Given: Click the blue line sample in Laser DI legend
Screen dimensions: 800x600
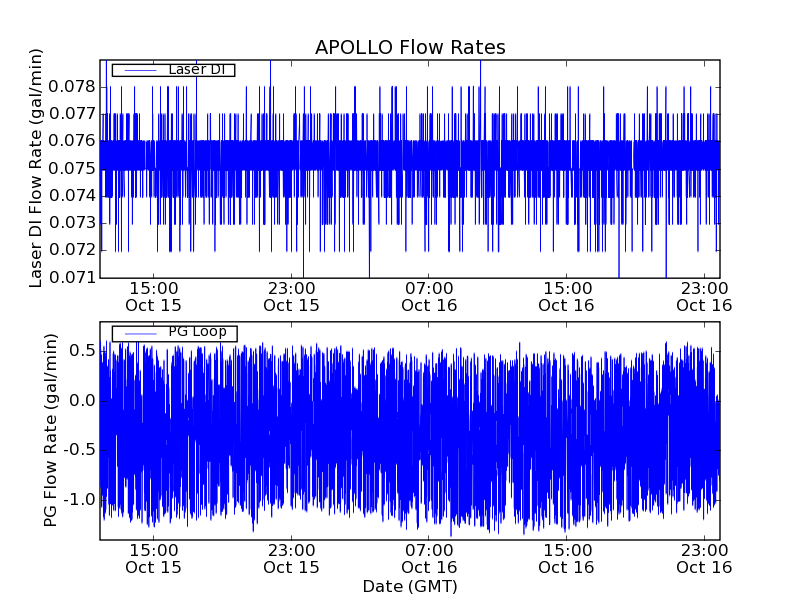Looking at the screenshot, I should pyautogui.click(x=138, y=70).
